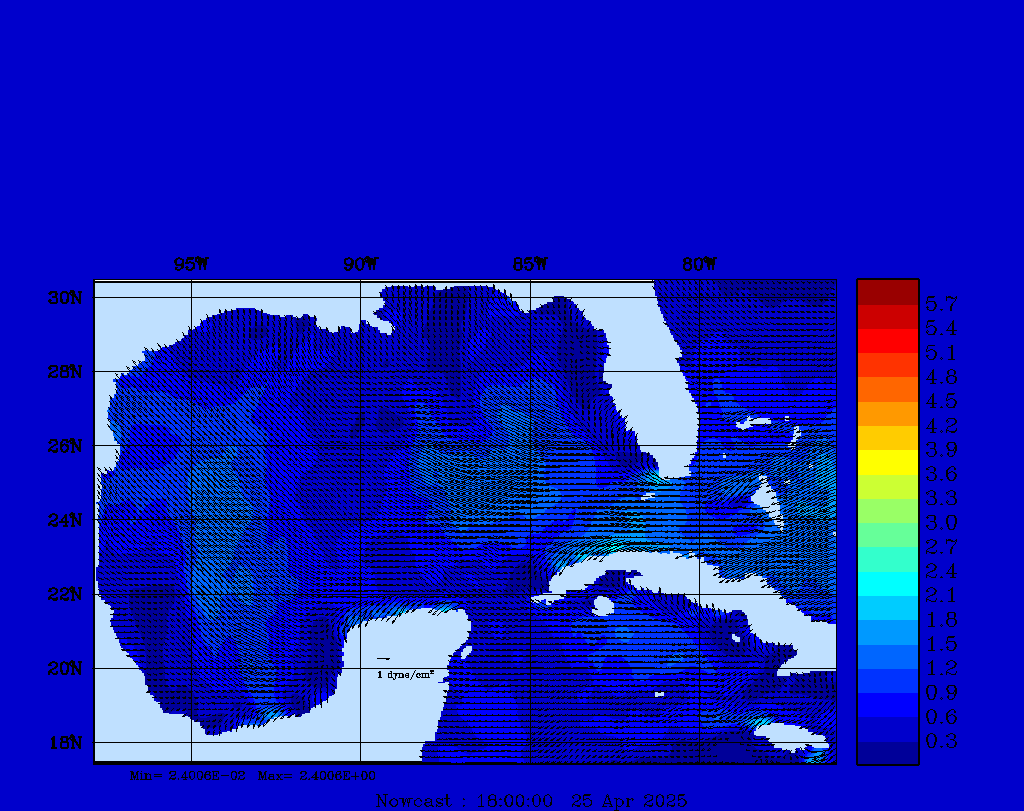Click the darkest blue bottom colorbar swatch
The image size is (1024, 811).
point(887,753)
